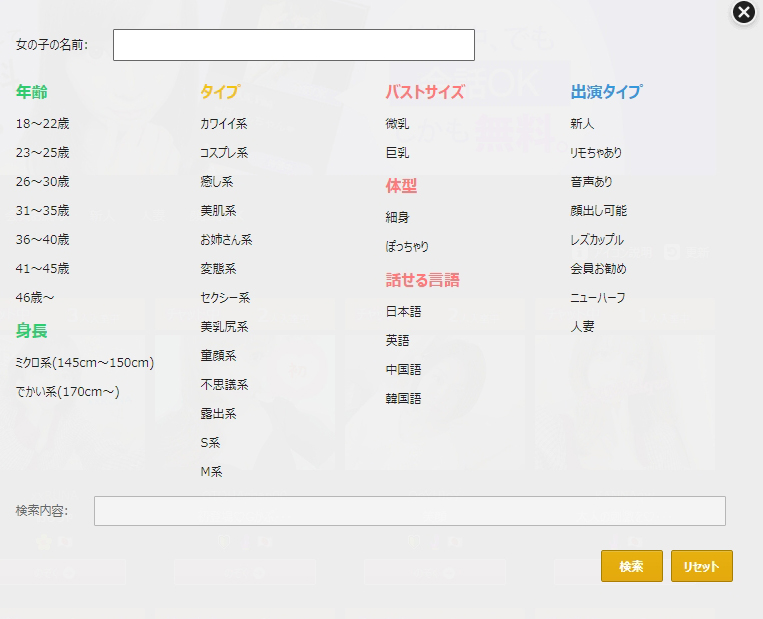Choose the 41〜45歳 age range

[43, 269]
